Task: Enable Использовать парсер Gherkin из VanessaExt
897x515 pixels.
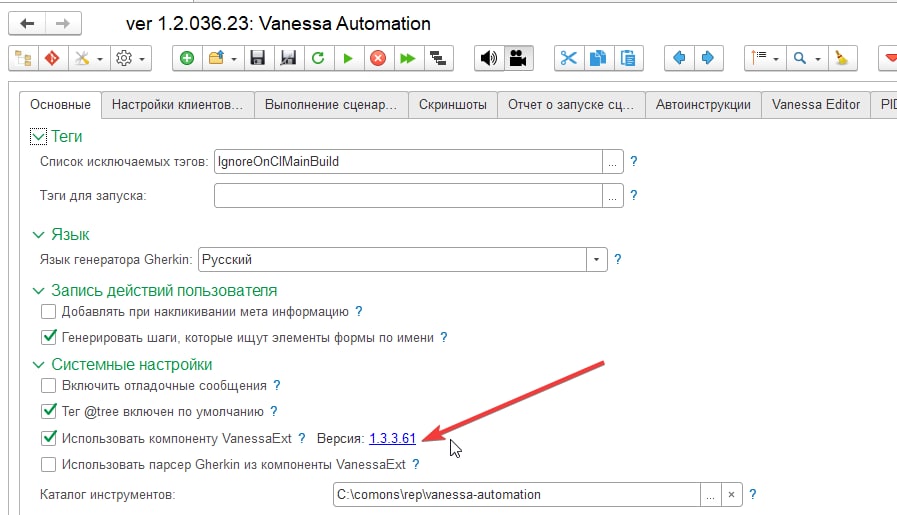Action: point(49,464)
